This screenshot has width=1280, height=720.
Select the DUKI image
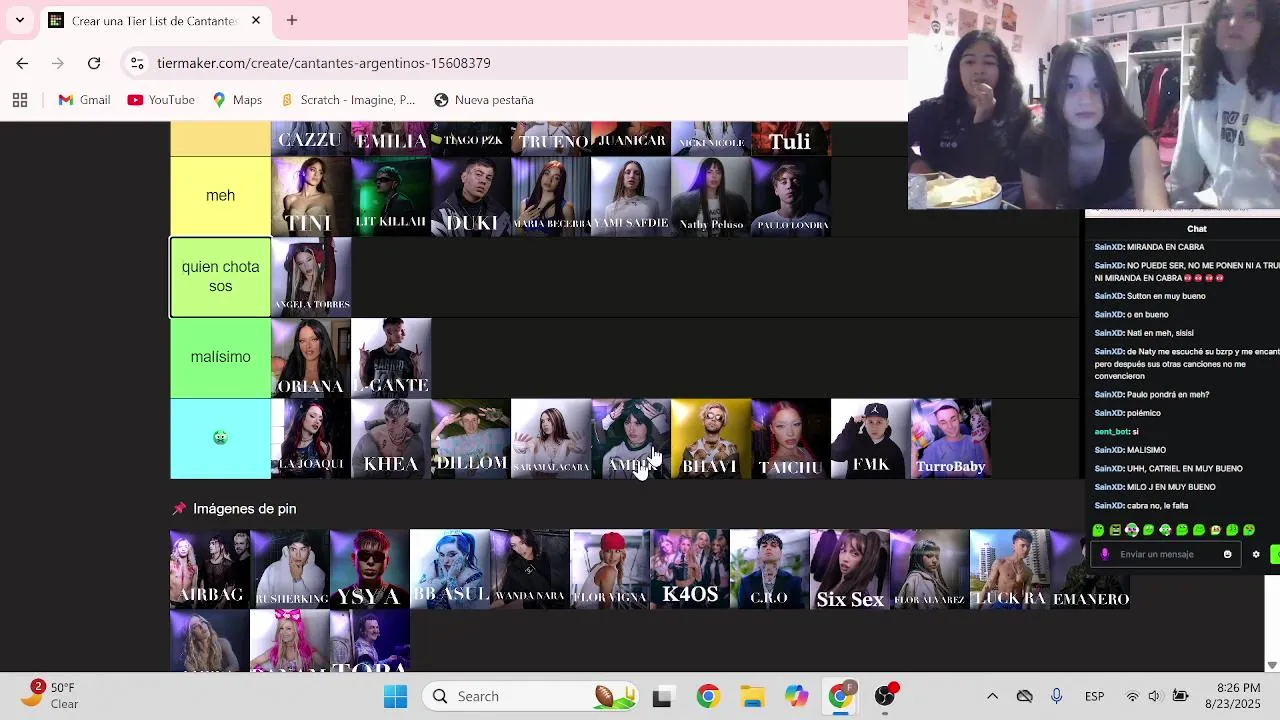coord(471,196)
